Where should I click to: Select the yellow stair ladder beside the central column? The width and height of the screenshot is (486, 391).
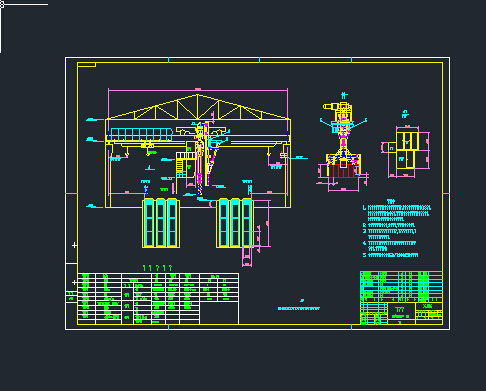[180, 165]
